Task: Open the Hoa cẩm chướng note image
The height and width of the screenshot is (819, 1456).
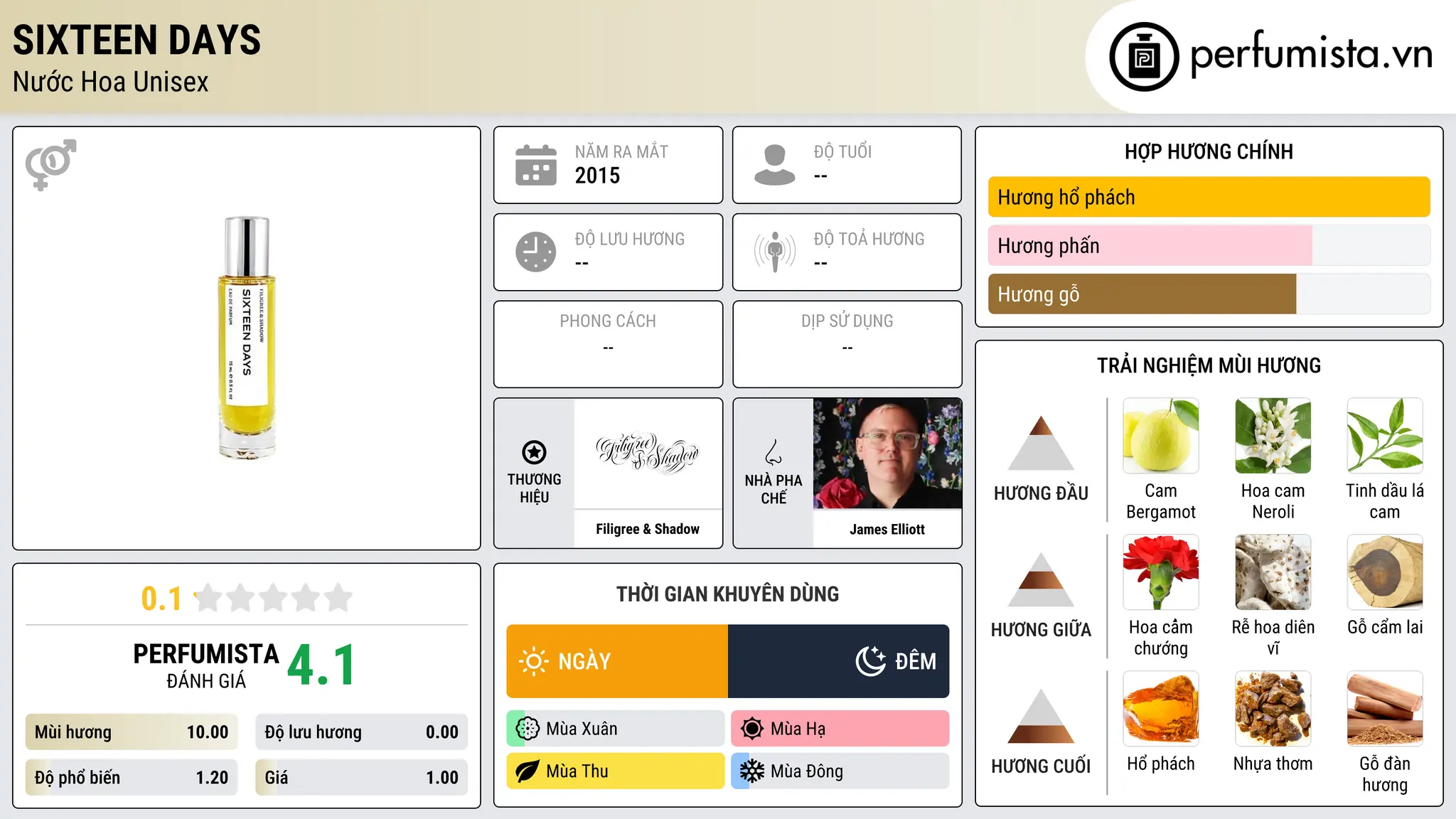Action: click(1161, 572)
